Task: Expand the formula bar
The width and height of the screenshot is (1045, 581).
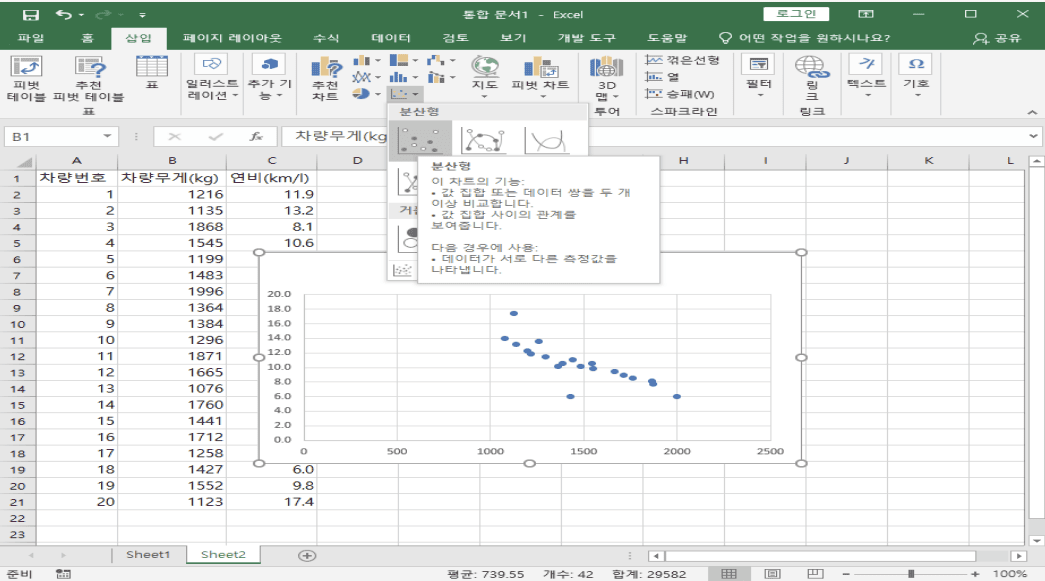Action: 1033,135
